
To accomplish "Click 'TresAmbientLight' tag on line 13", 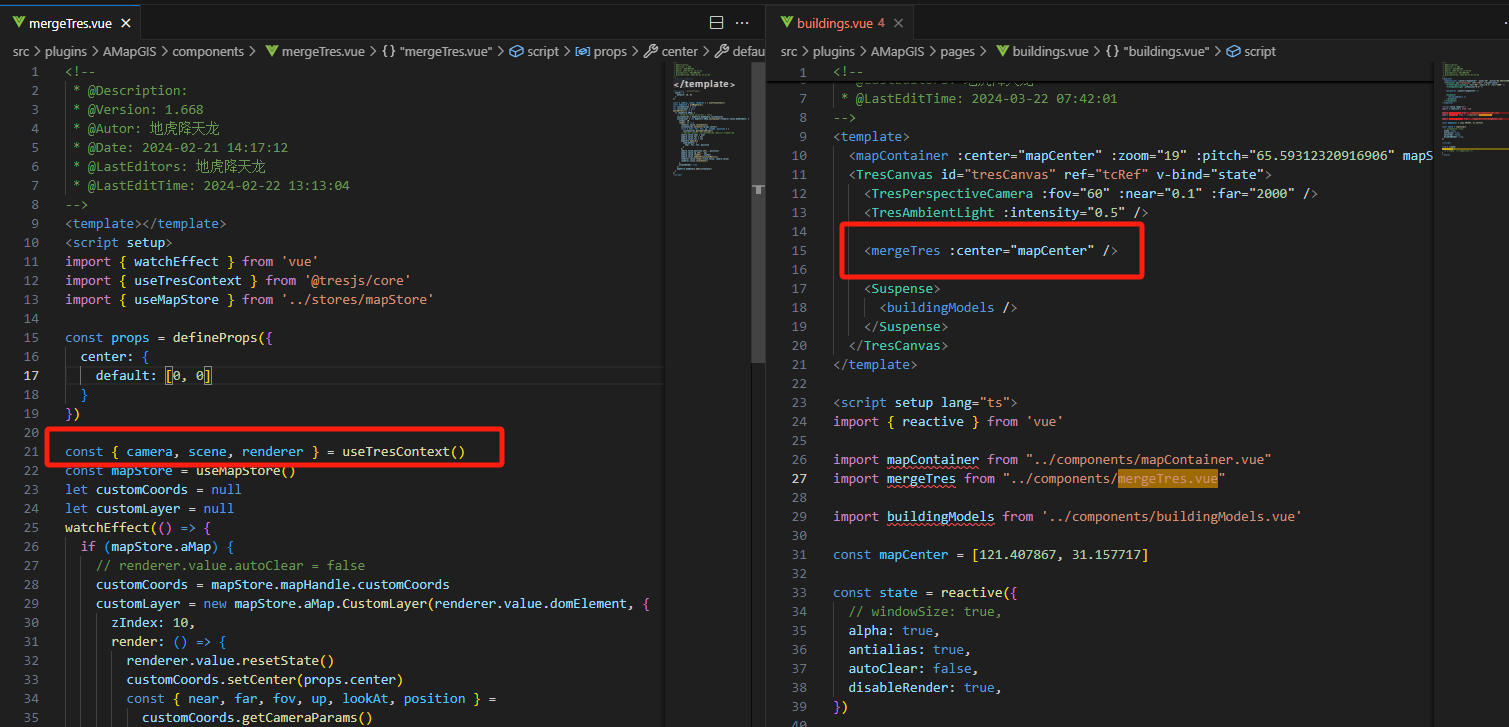I will coord(933,212).
